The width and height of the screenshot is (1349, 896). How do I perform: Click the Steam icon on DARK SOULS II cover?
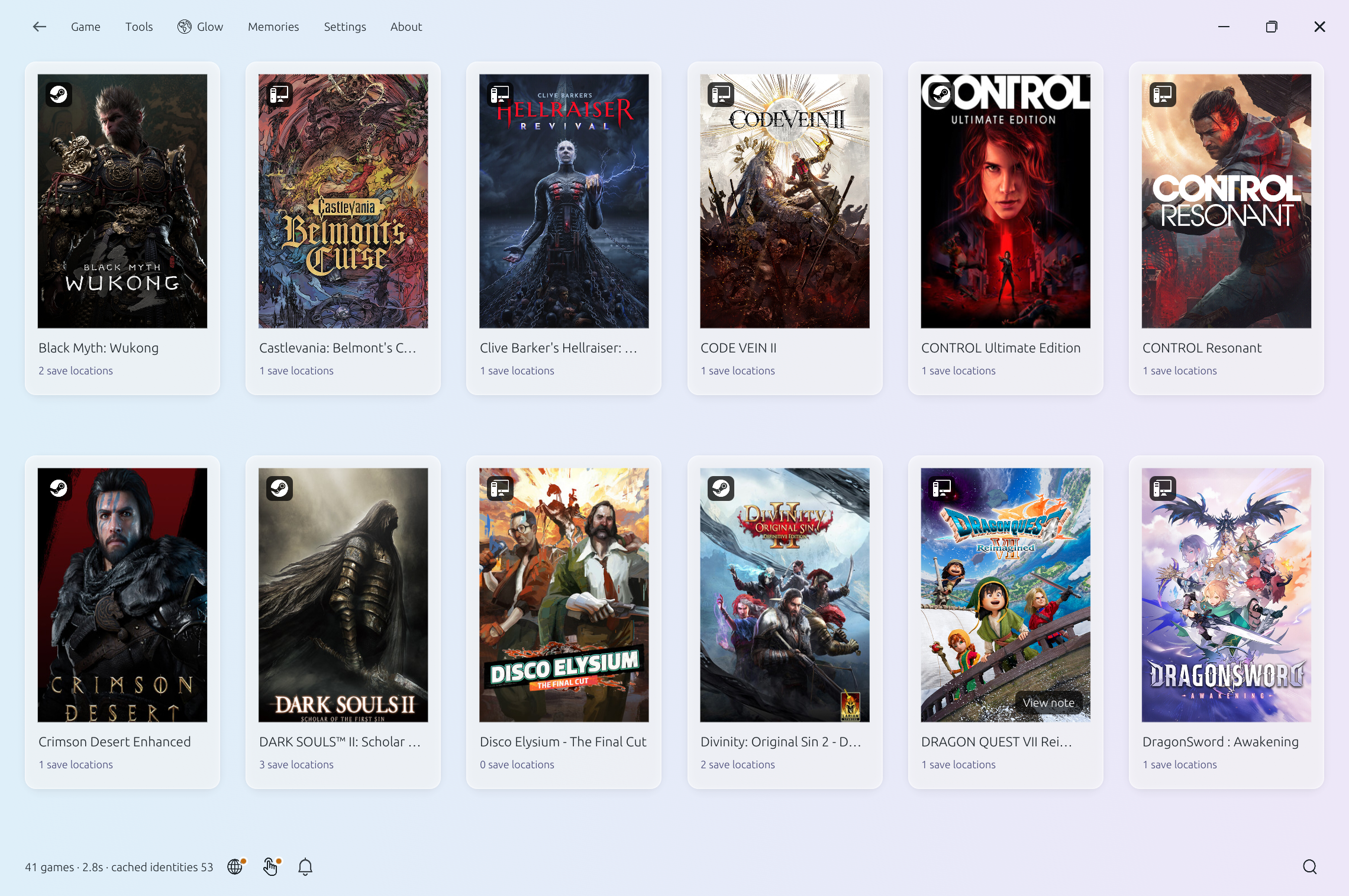click(279, 488)
